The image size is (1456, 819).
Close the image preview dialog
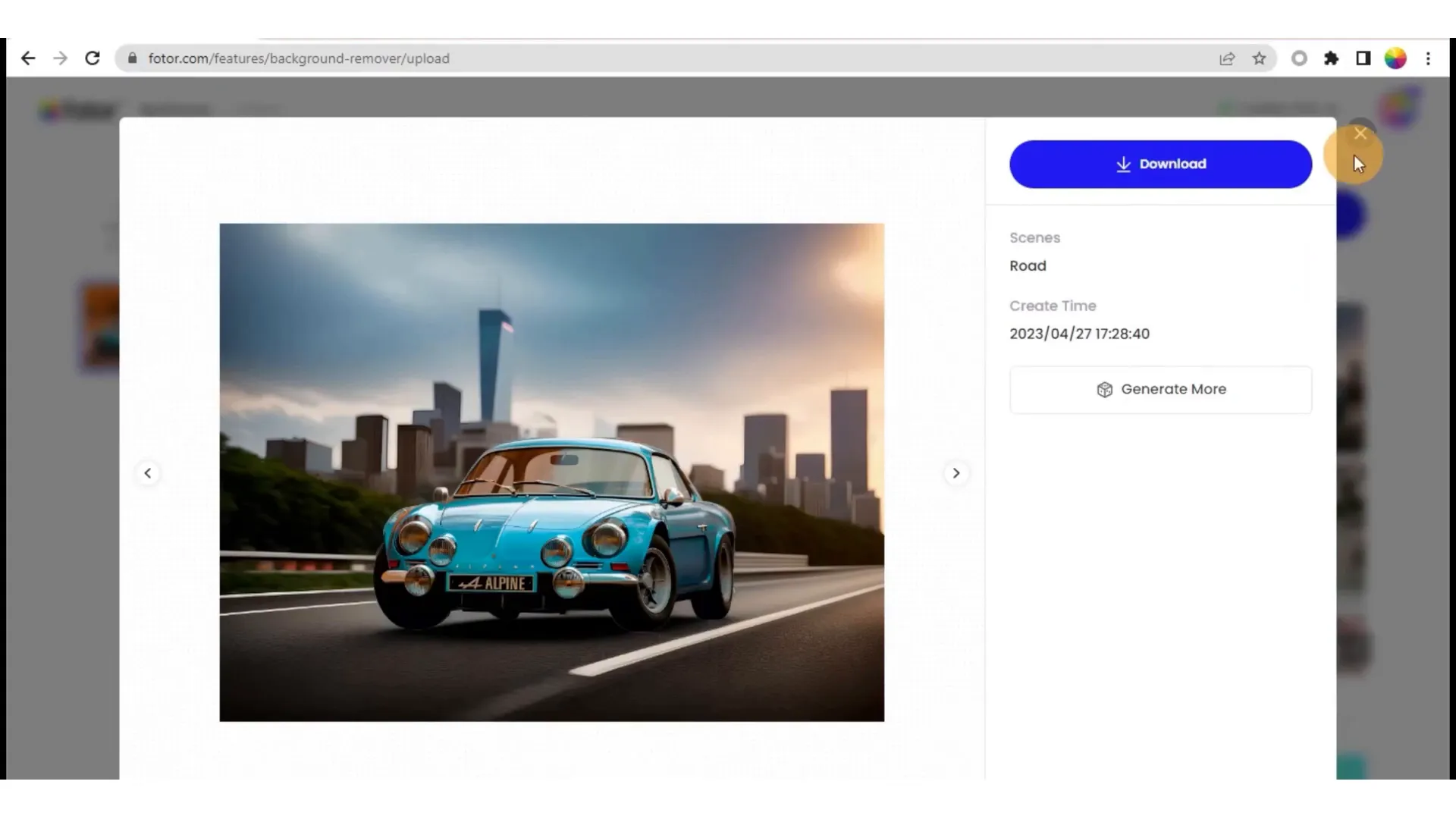(x=1360, y=134)
